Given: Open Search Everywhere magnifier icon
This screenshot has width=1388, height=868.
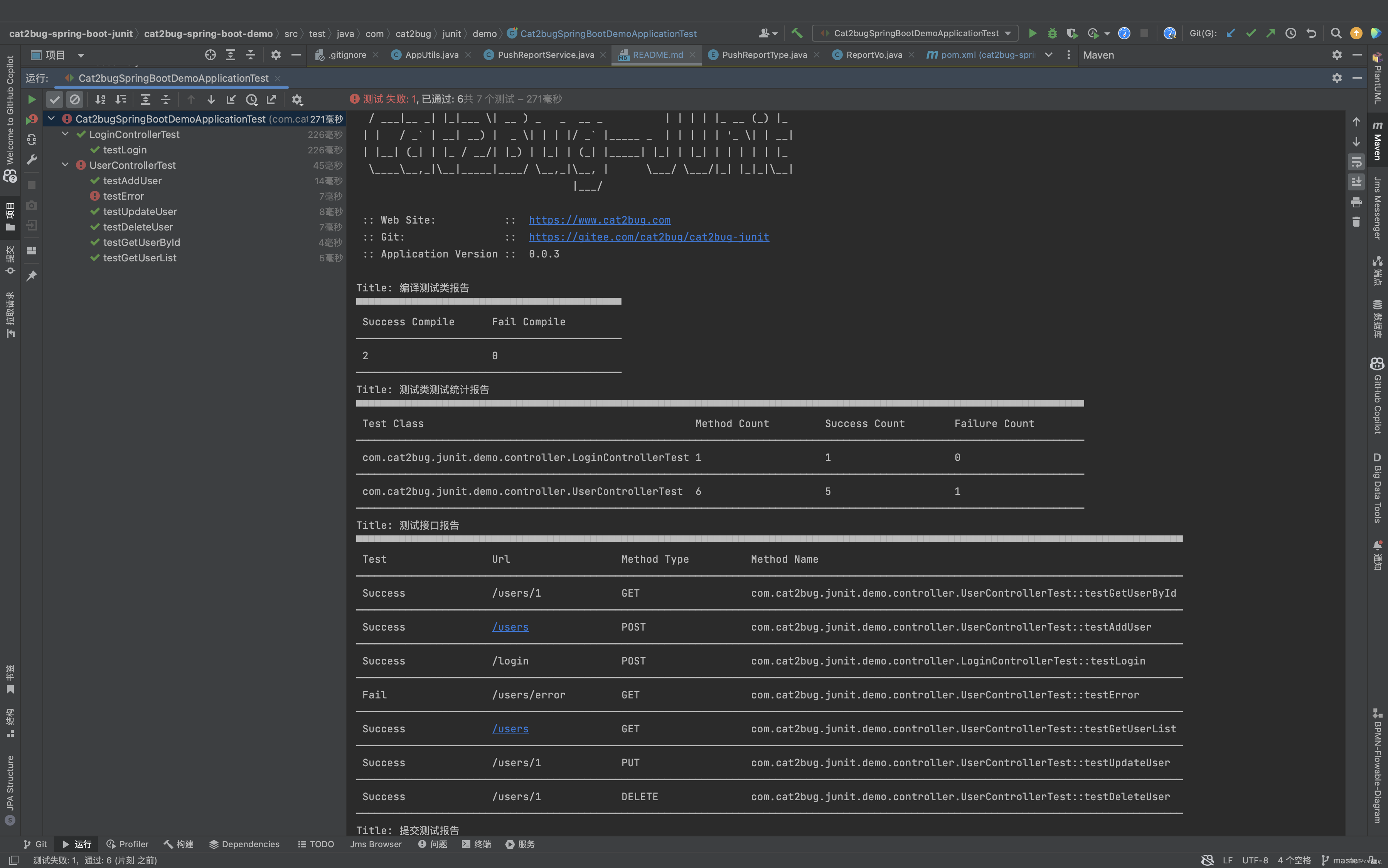Looking at the screenshot, I should coord(1336,33).
